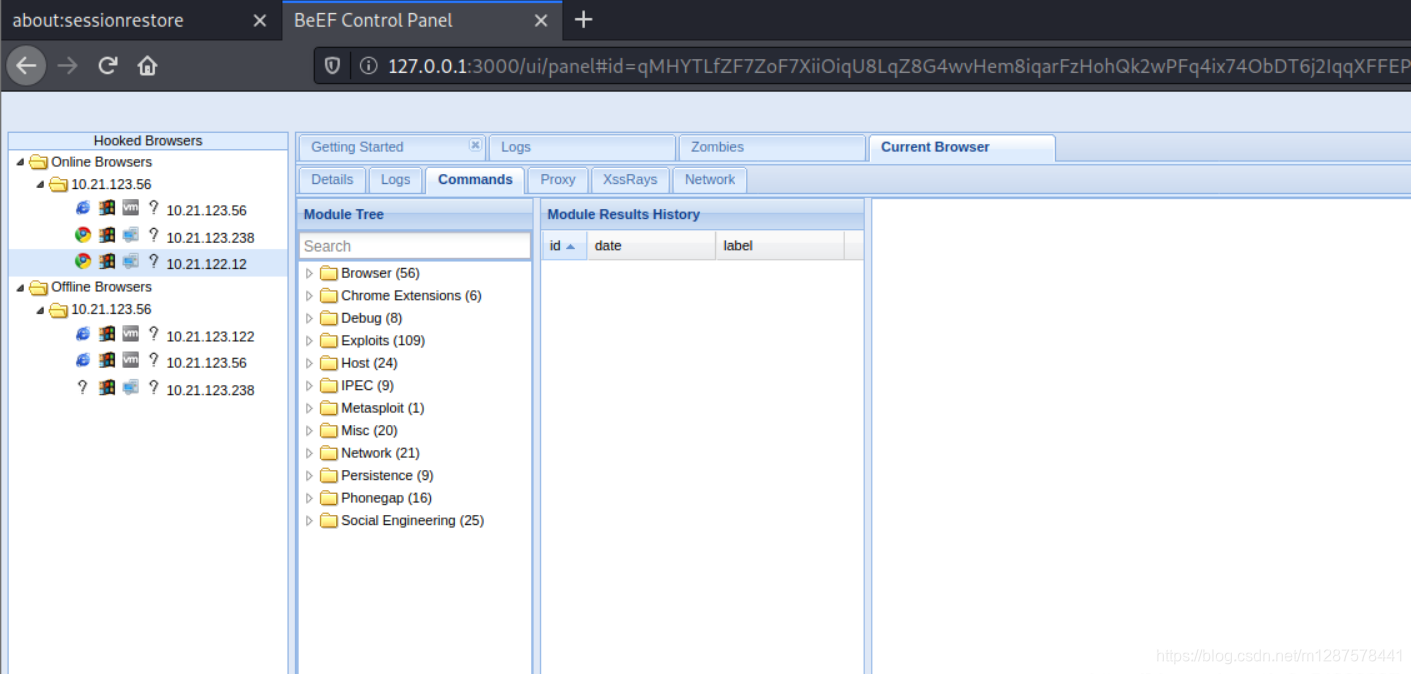The image size is (1411, 674).
Task: Click Chrome icon in the 10.21.122.12 row
Action: (83, 261)
